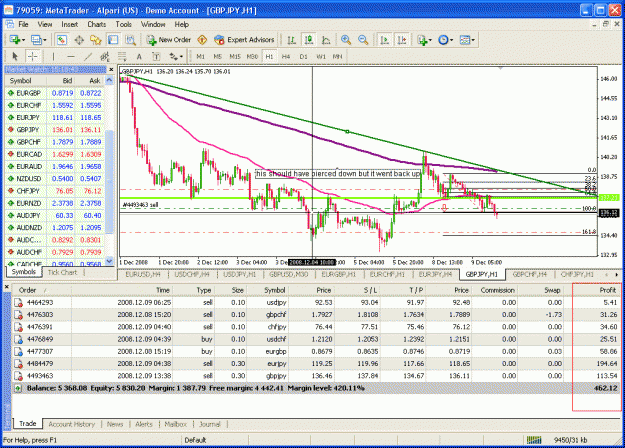Switch timeframe to M1
The width and height of the screenshot is (625, 448).
200,57
